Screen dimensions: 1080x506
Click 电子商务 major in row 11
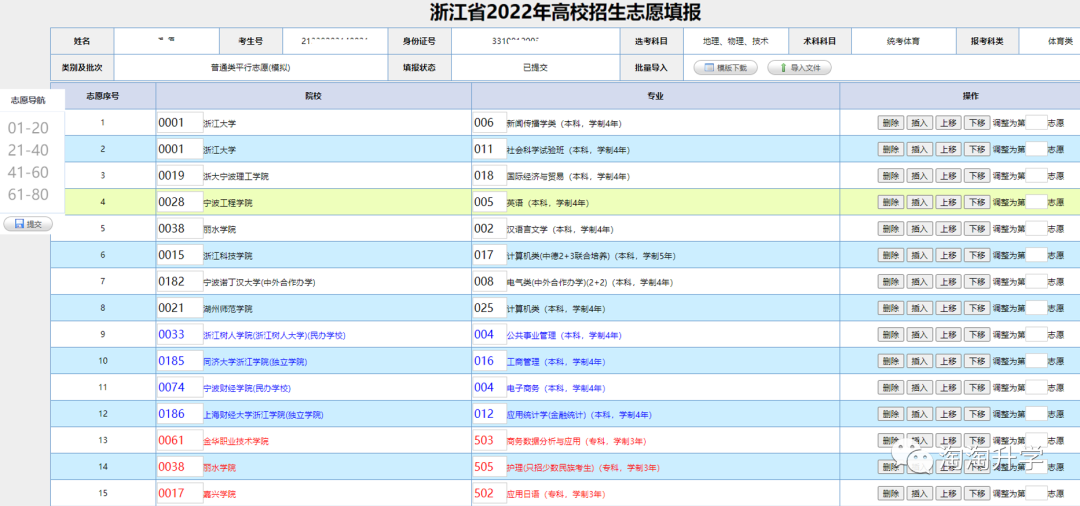coord(523,389)
